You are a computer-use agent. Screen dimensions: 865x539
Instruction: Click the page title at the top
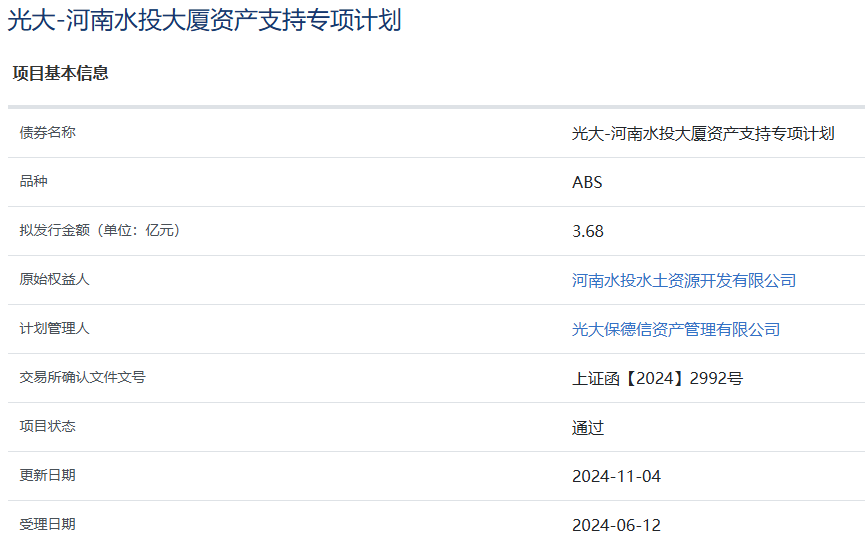[x=205, y=21]
